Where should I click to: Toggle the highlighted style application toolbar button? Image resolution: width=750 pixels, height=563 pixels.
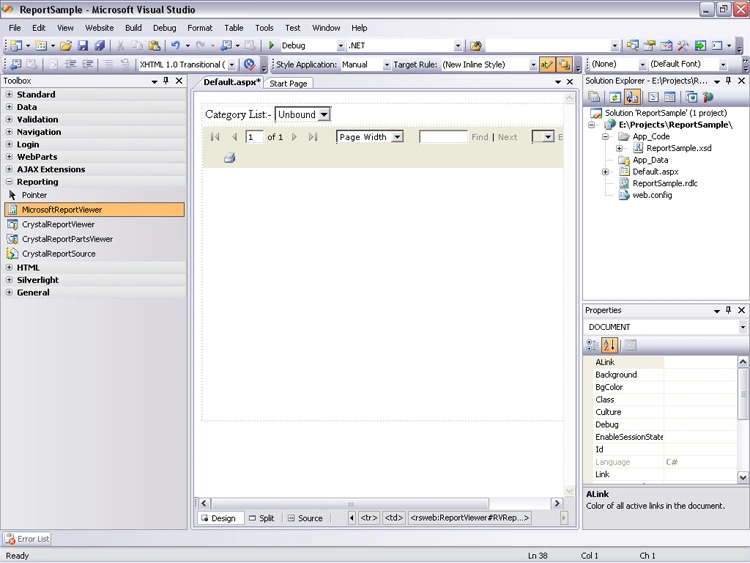pyautogui.click(x=546, y=64)
